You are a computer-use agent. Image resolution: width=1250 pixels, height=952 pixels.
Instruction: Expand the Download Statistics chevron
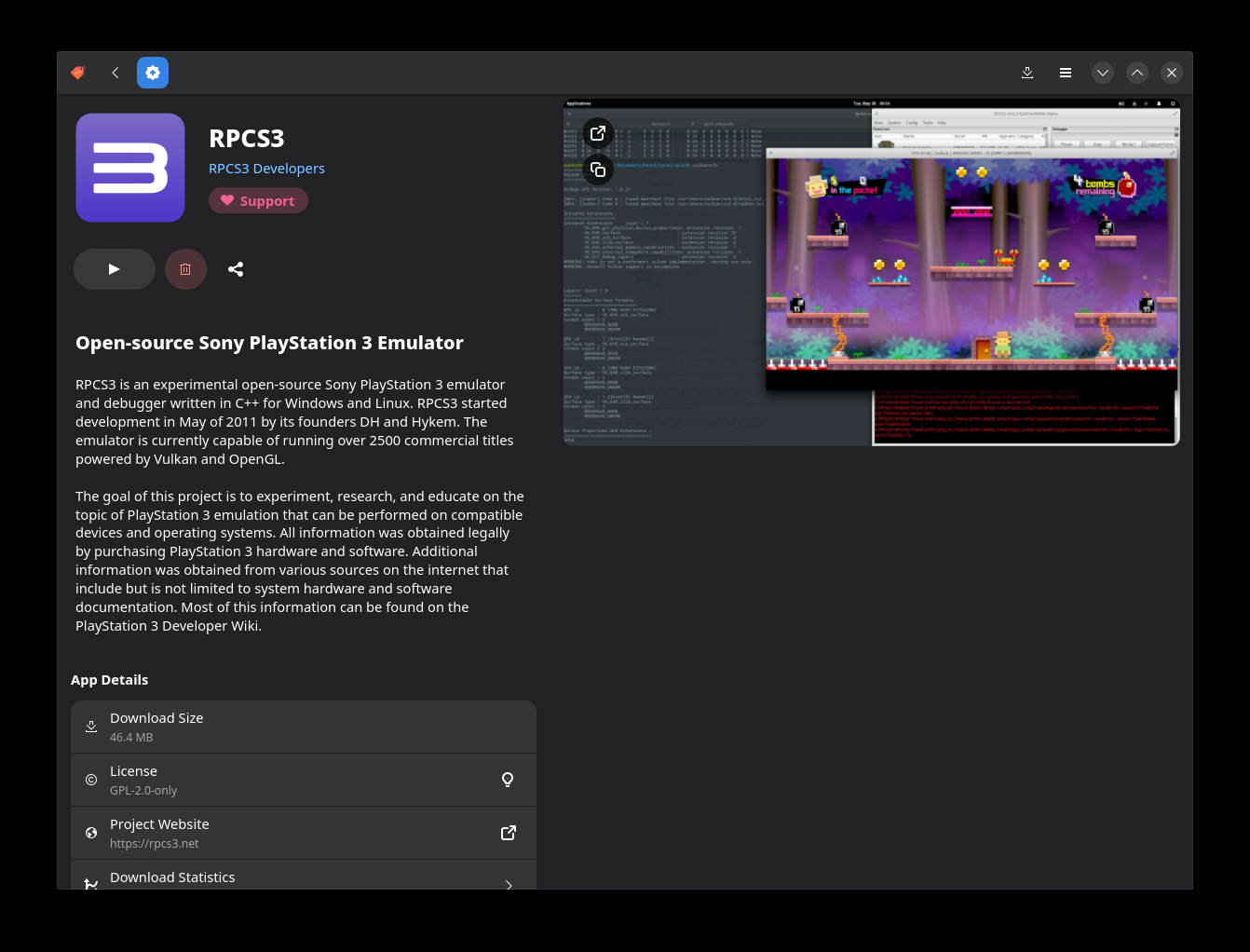point(509,885)
